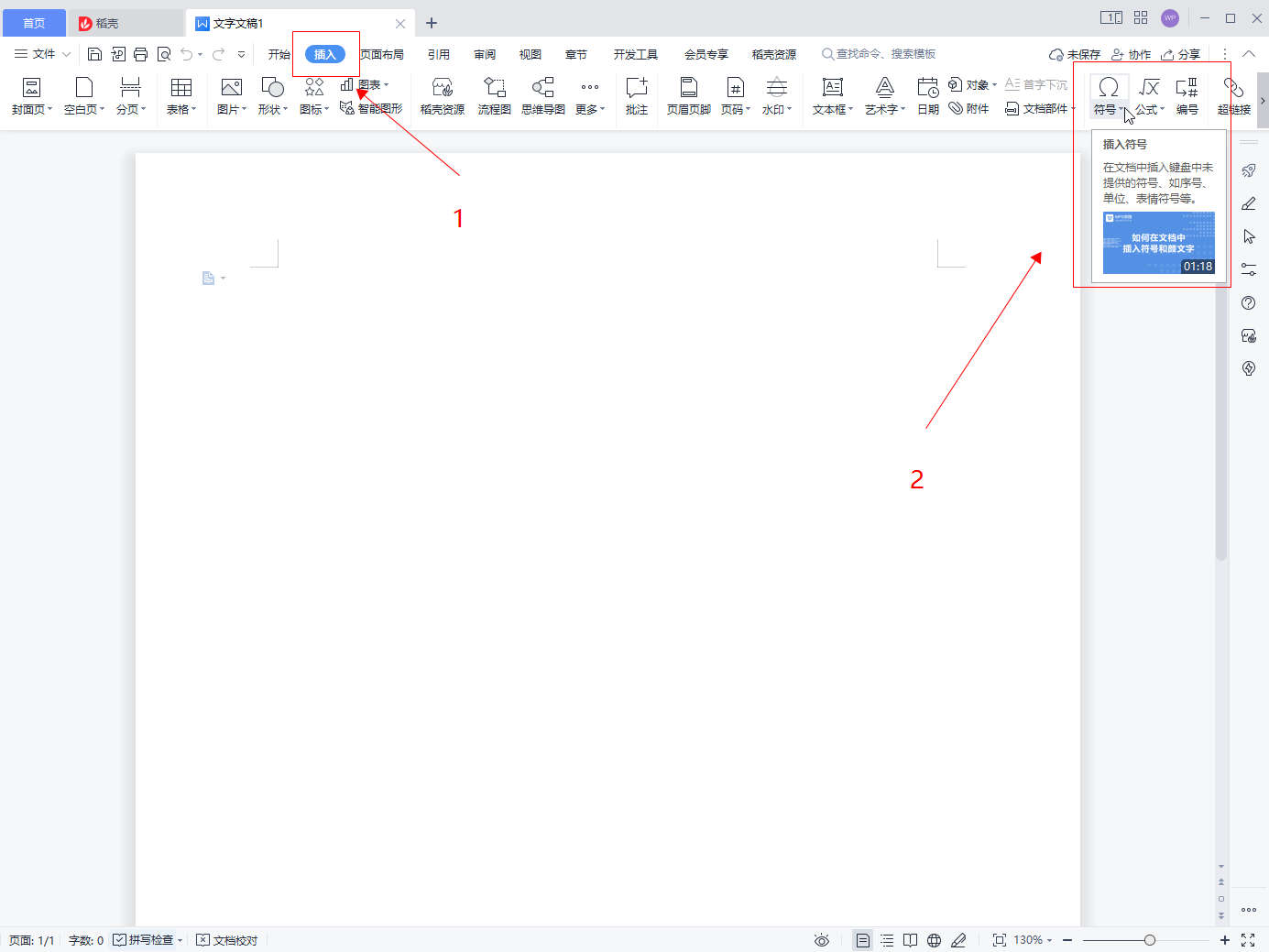Go to the 引用 ribbon tab
1269x952 pixels.
tap(439, 54)
